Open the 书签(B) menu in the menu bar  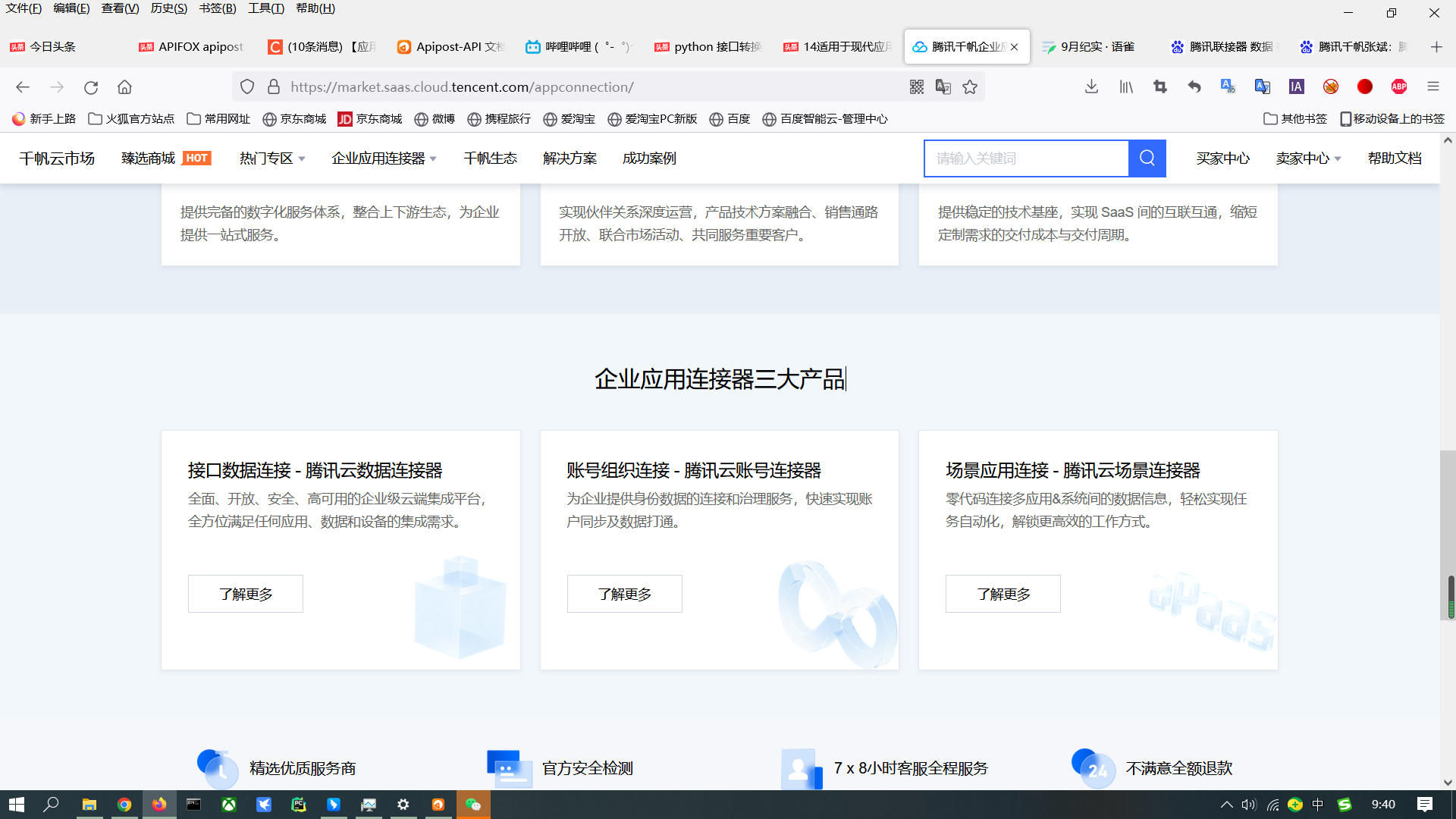(x=217, y=8)
